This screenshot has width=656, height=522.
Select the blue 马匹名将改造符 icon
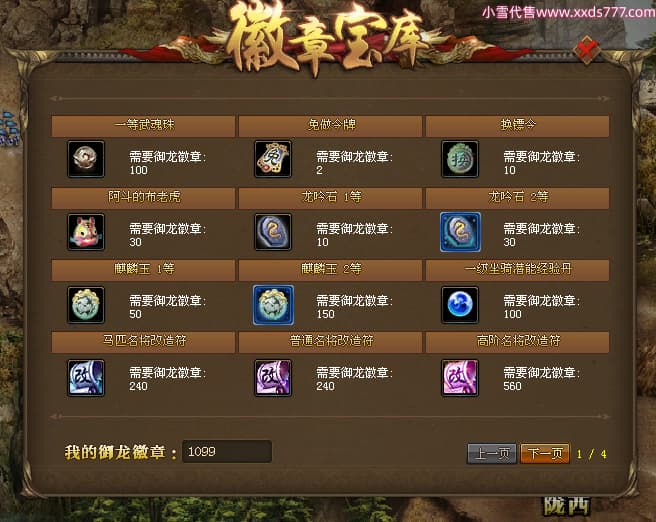click(86, 378)
